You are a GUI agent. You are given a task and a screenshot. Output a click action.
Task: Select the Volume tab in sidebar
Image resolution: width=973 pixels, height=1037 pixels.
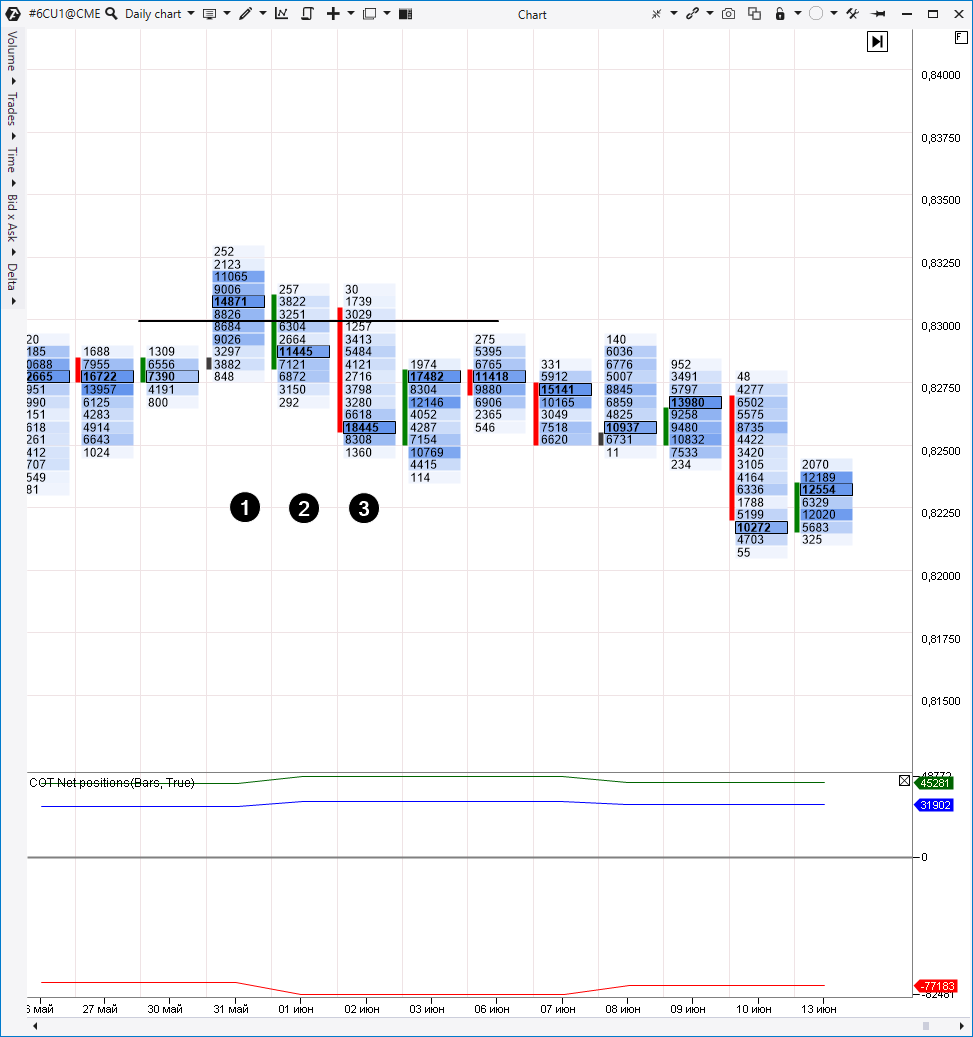pyautogui.click(x=12, y=52)
